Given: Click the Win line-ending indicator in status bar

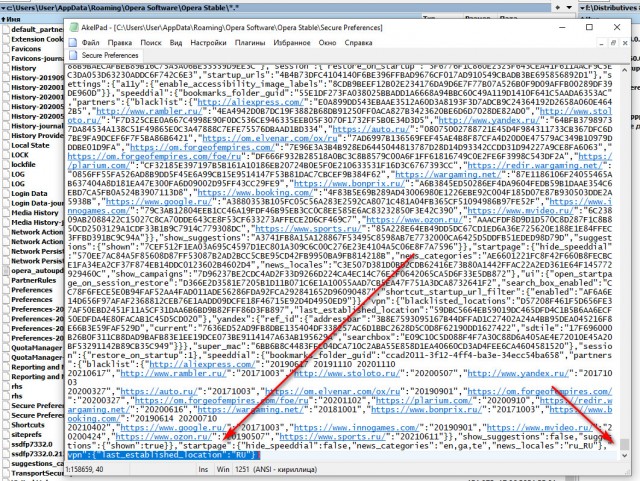Looking at the screenshot, I should [222, 470].
